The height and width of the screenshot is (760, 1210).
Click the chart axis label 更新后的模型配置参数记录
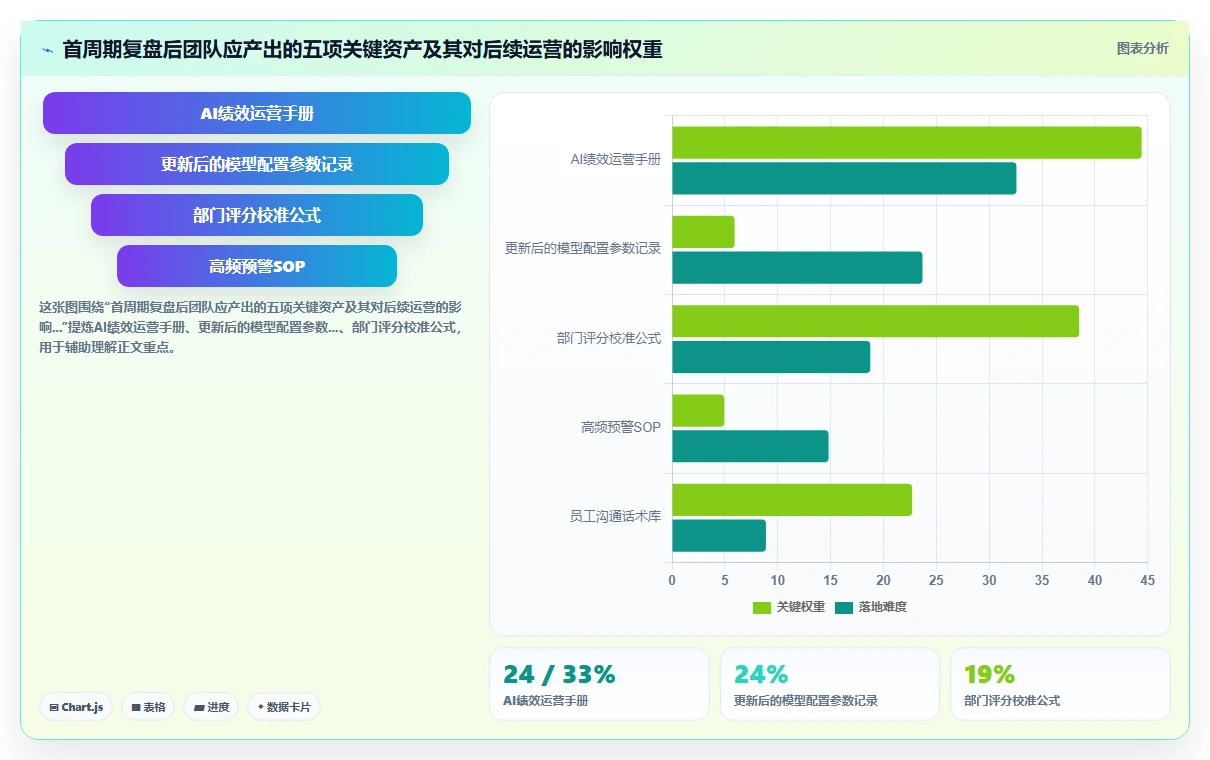click(583, 249)
